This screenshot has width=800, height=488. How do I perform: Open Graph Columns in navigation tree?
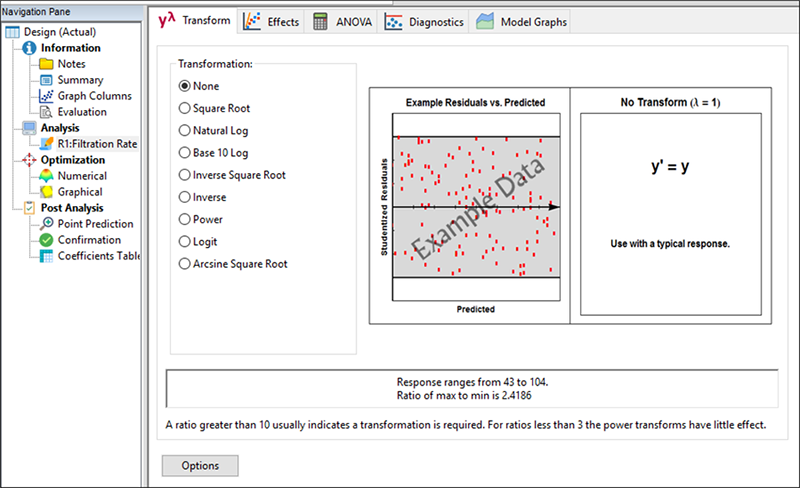(x=94, y=96)
